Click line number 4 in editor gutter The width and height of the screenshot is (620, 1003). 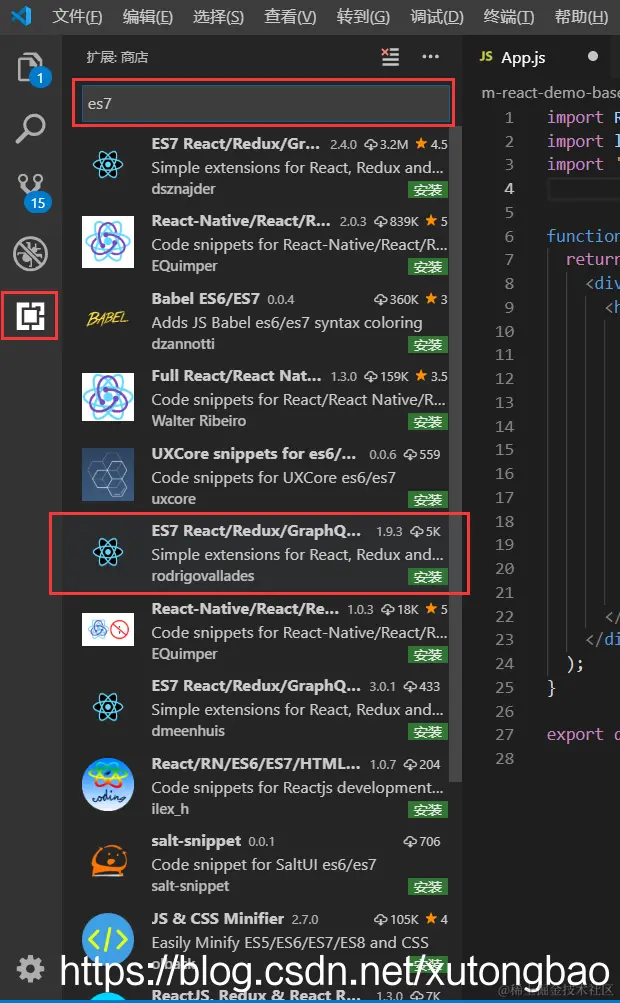[x=509, y=189]
